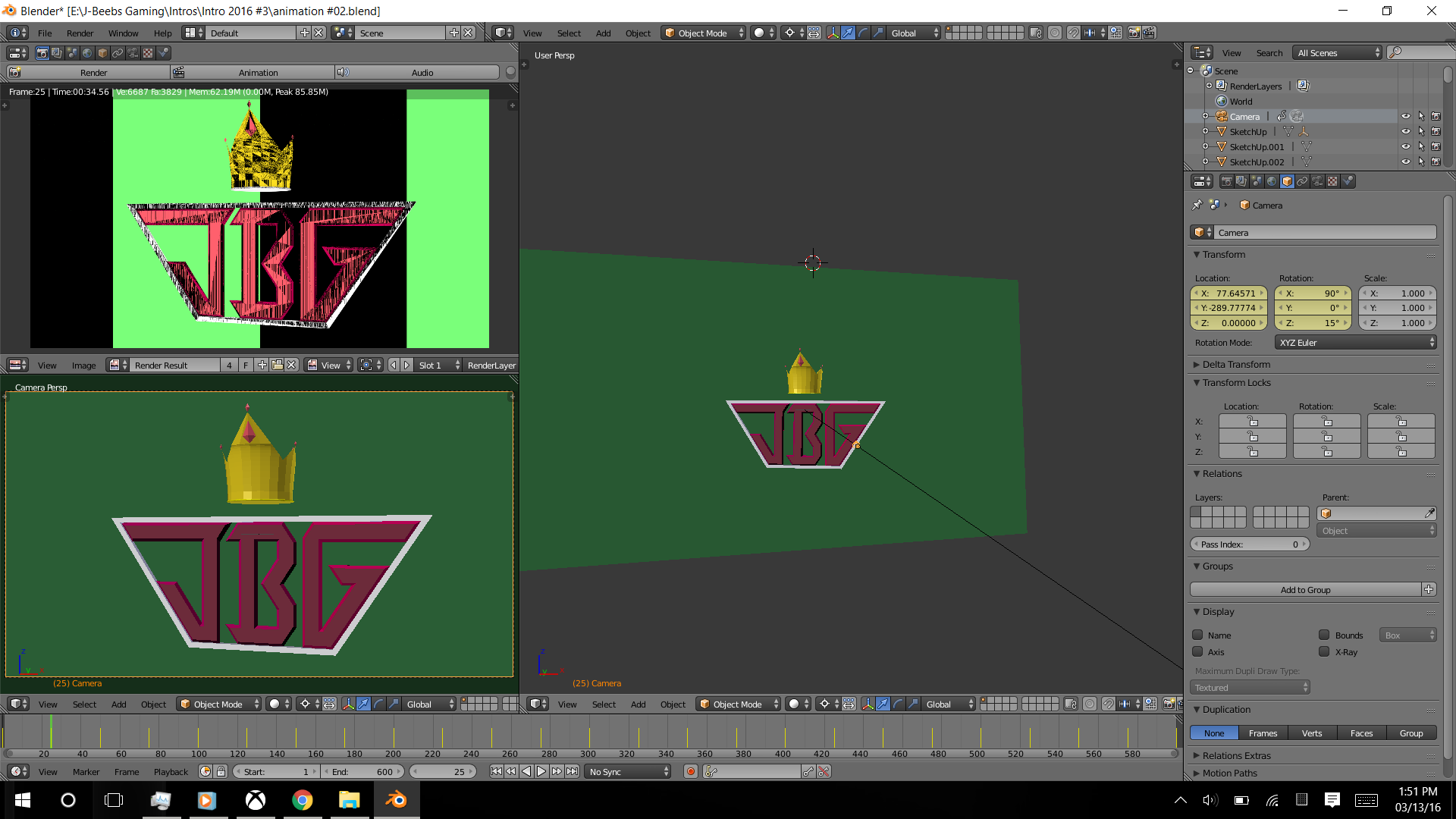Toggle Camera selectability arrow in outliner
Viewport: 1456px width, 819px height.
click(1421, 116)
